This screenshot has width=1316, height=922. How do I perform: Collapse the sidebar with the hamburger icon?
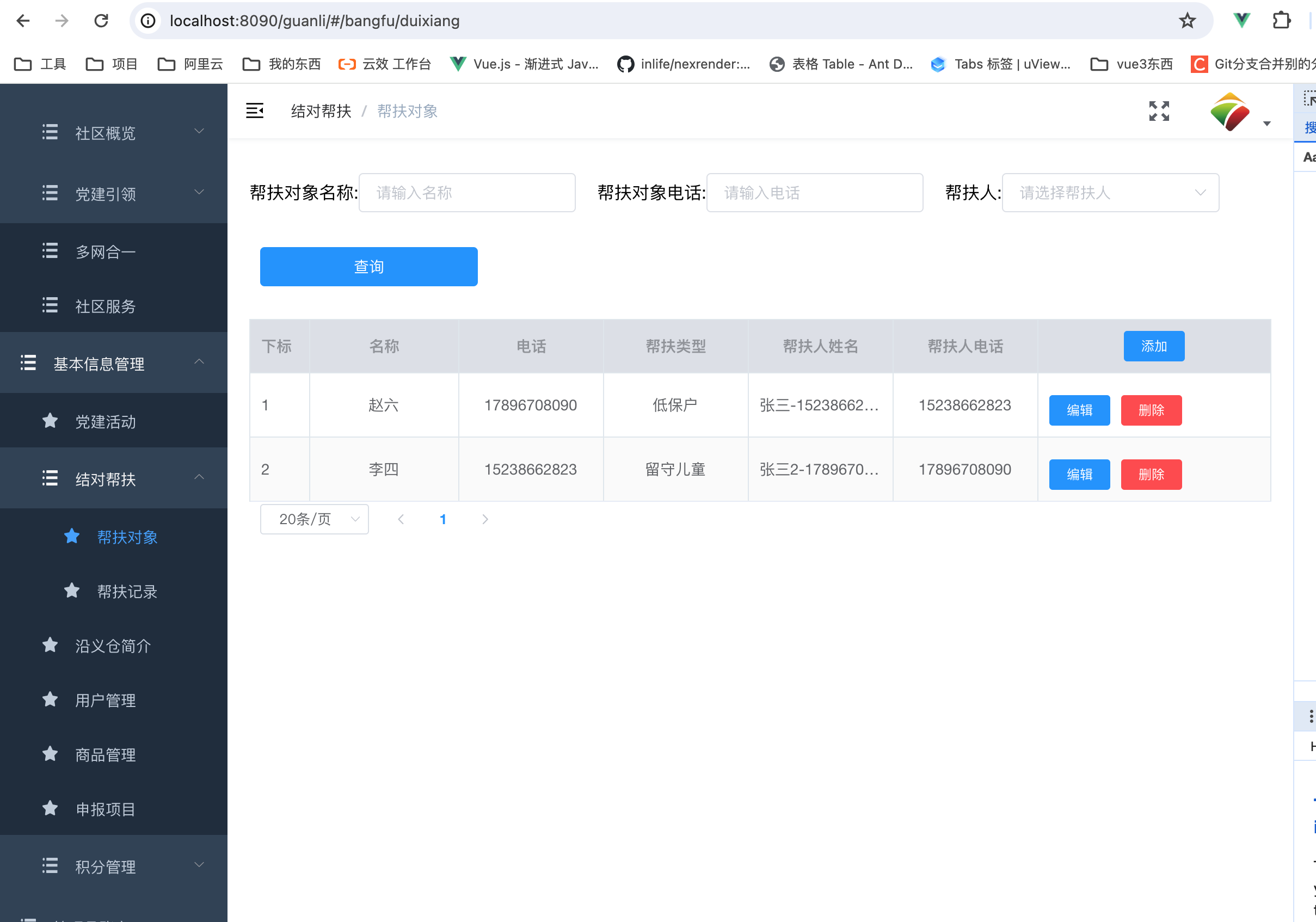point(255,110)
